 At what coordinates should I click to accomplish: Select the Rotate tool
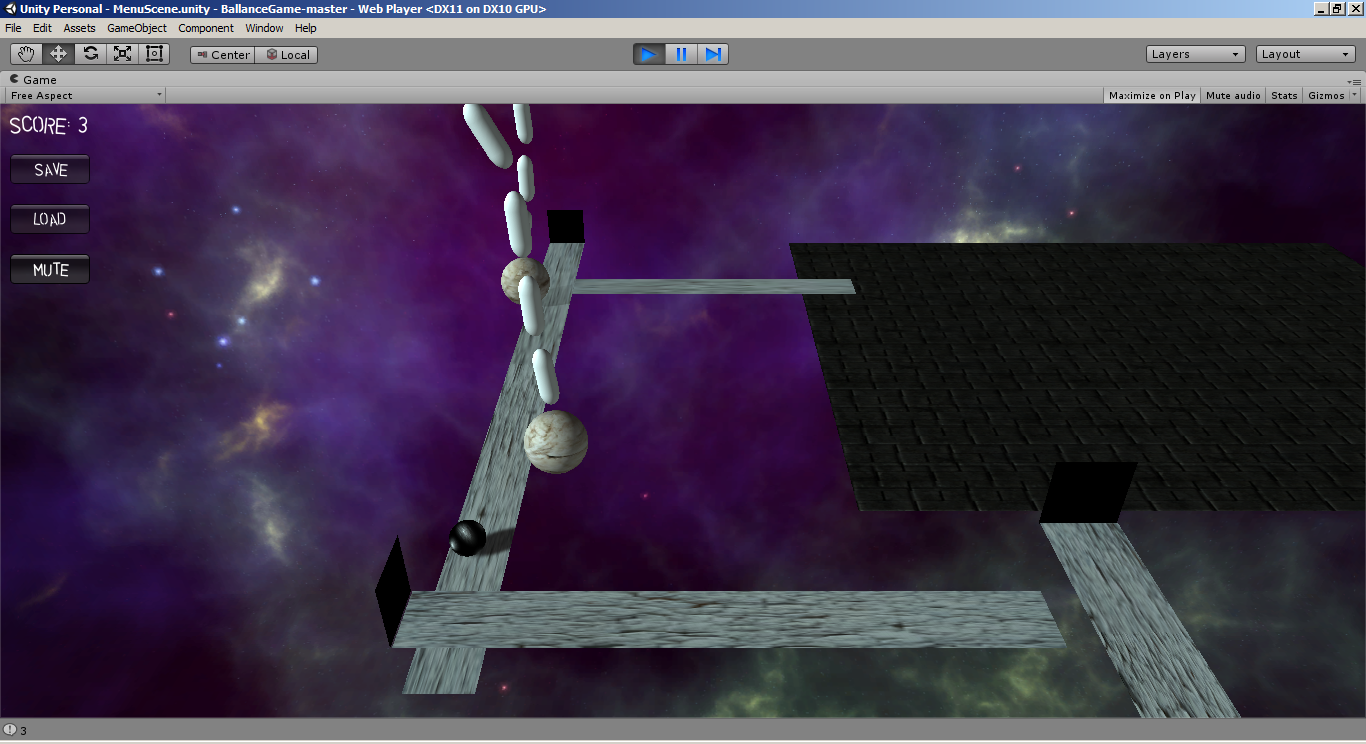click(89, 54)
